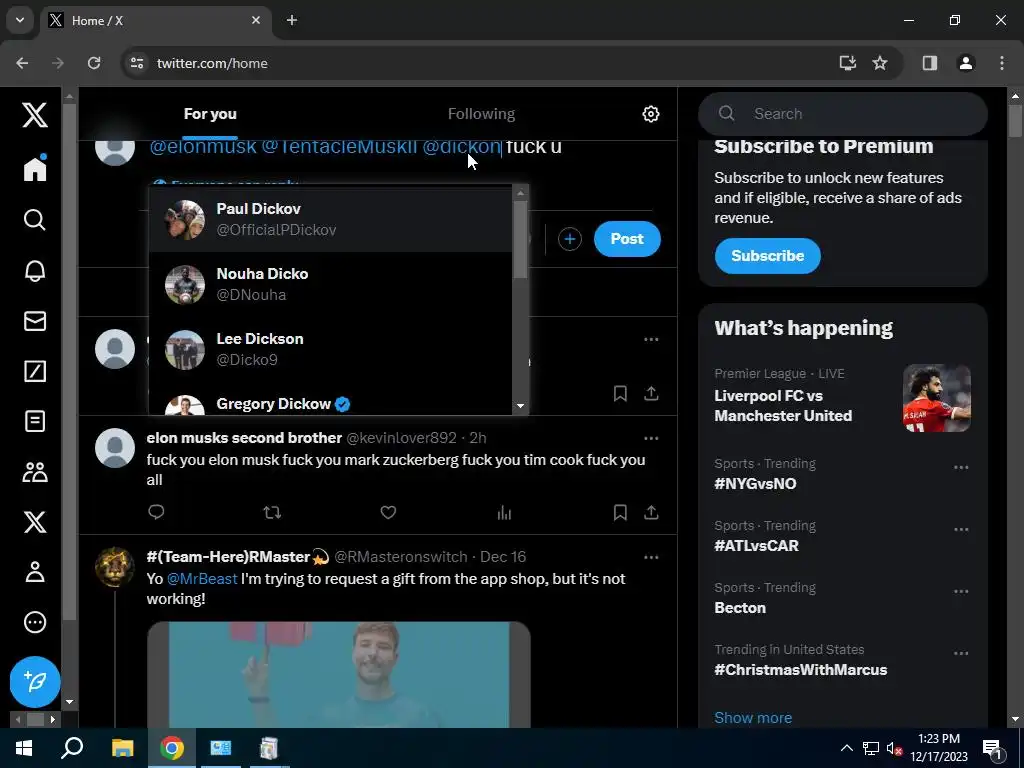Open Communities people icon
This screenshot has width=1024, height=768.
click(x=35, y=472)
